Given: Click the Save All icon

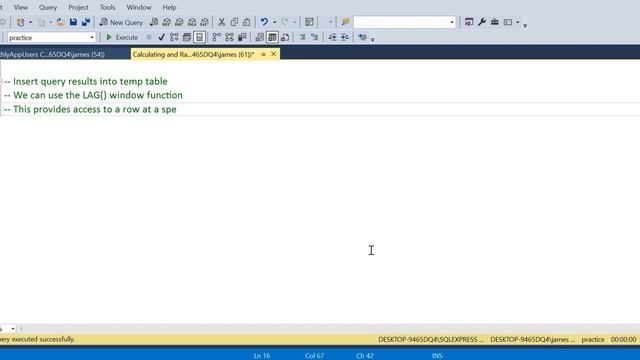Looking at the screenshot, I should [x=86, y=22].
